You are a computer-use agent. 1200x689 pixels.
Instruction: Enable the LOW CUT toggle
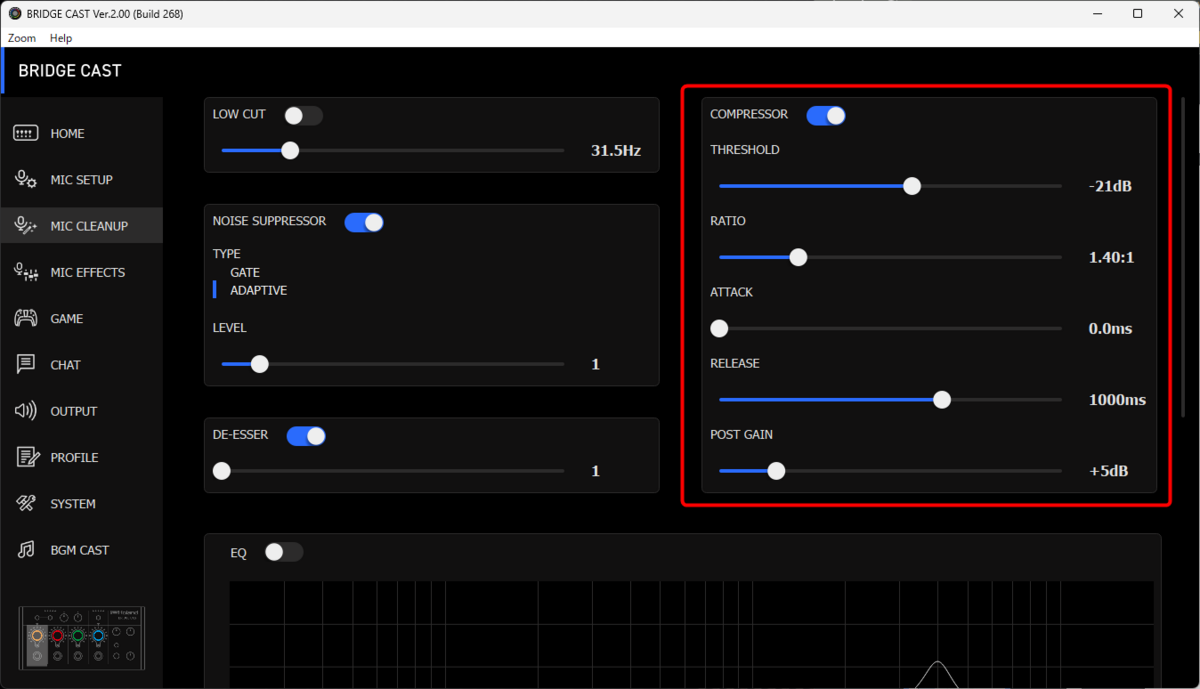(x=303, y=116)
